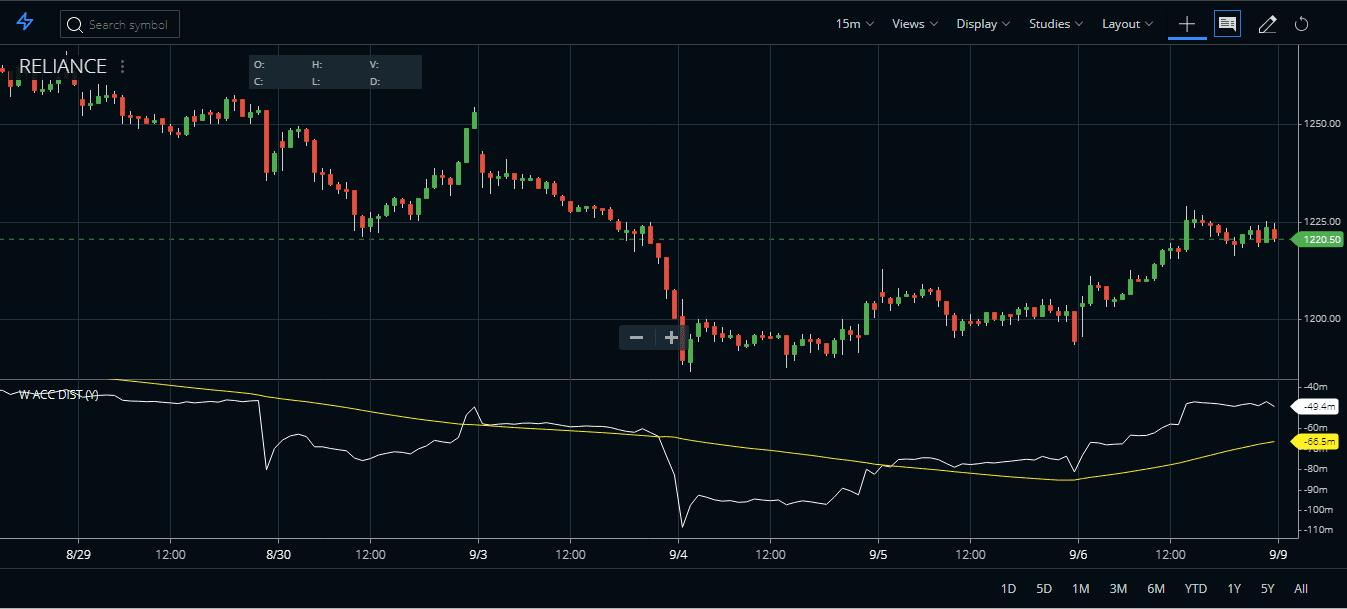1347x609 pixels.
Task: Click the zoom out minus button on chart
Action: pos(636,337)
